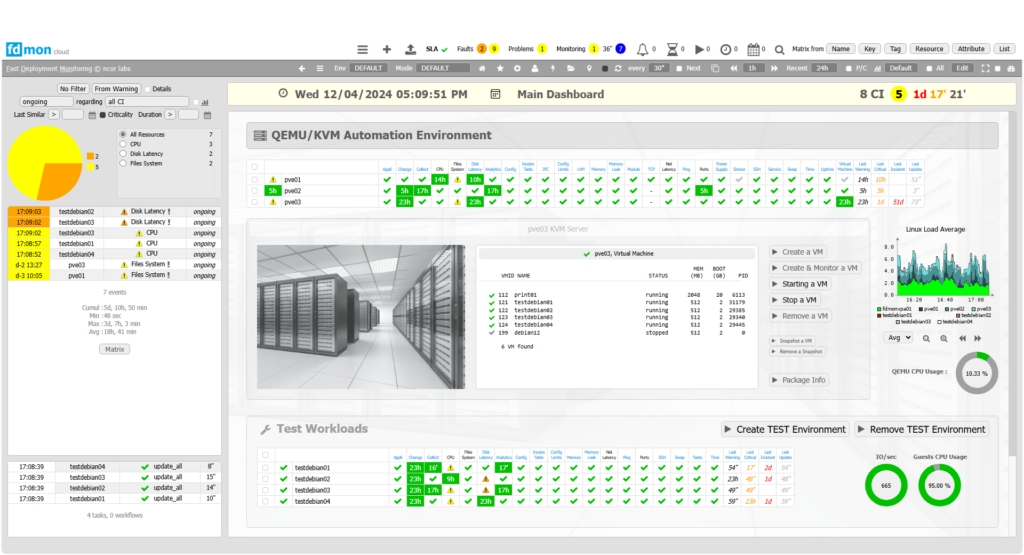The height and width of the screenshot is (555, 1024).
Task: Click the lightning bolt icon
Action: pos(552,68)
